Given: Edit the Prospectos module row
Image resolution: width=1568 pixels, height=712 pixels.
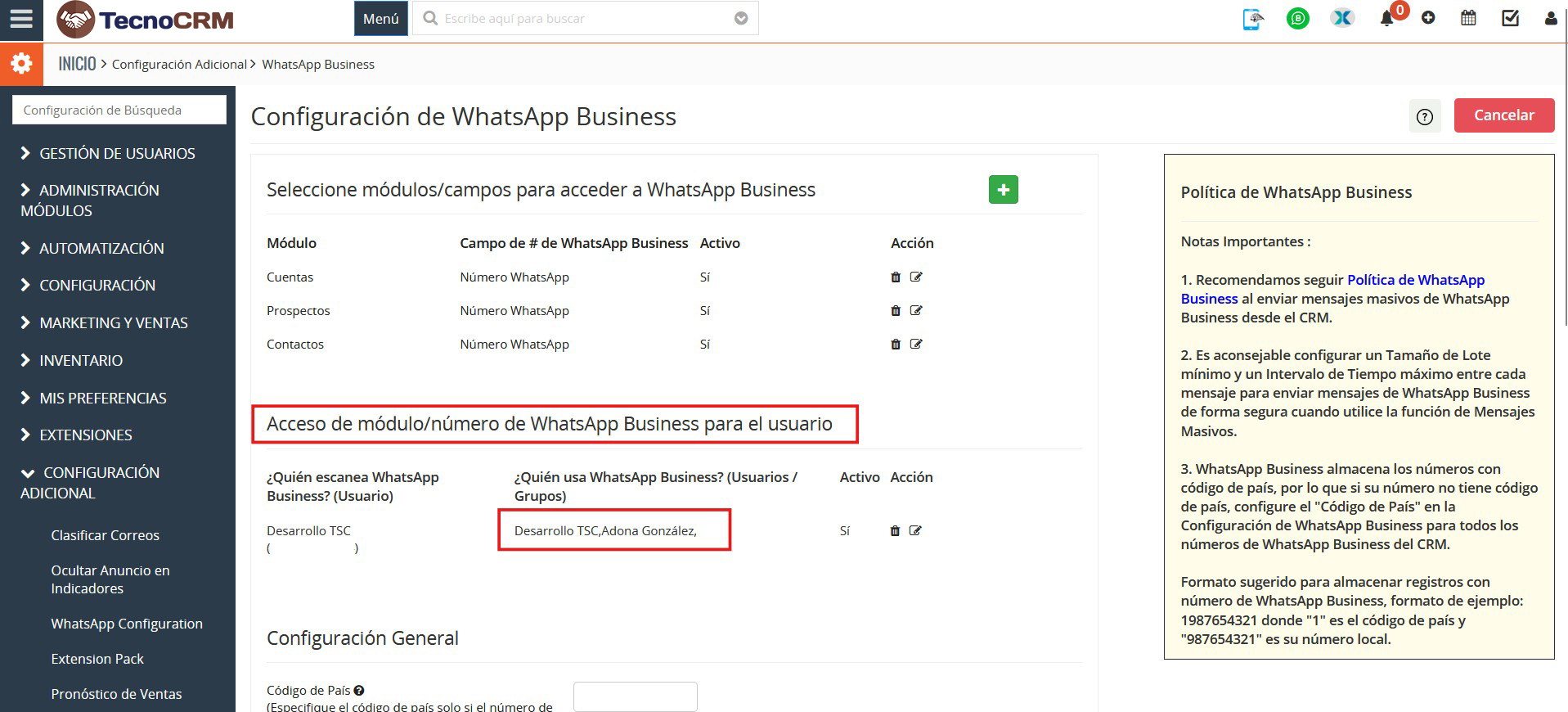Looking at the screenshot, I should click(x=916, y=311).
